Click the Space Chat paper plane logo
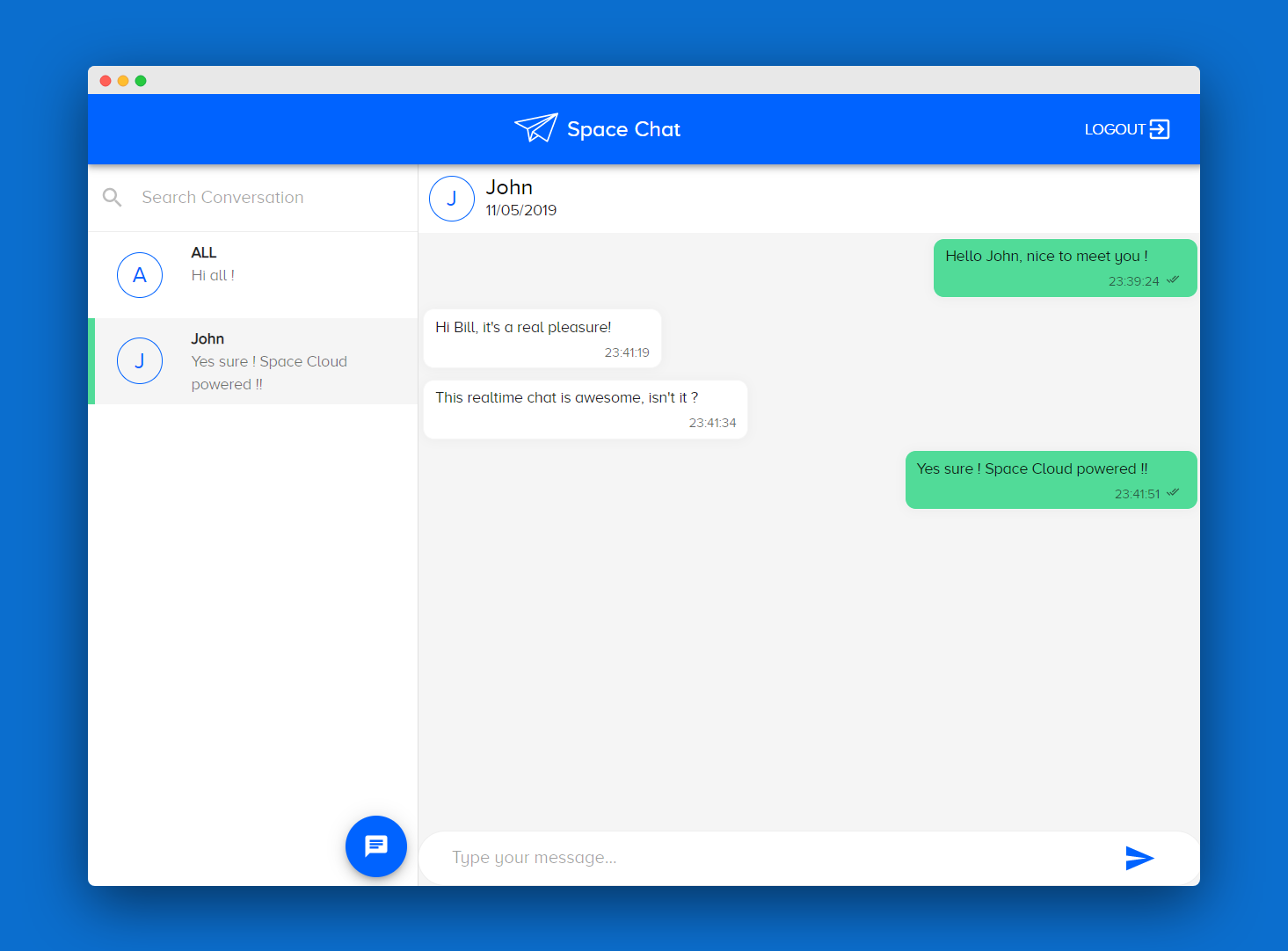The width and height of the screenshot is (1288, 951). pyautogui.click(x=536, y=128)
